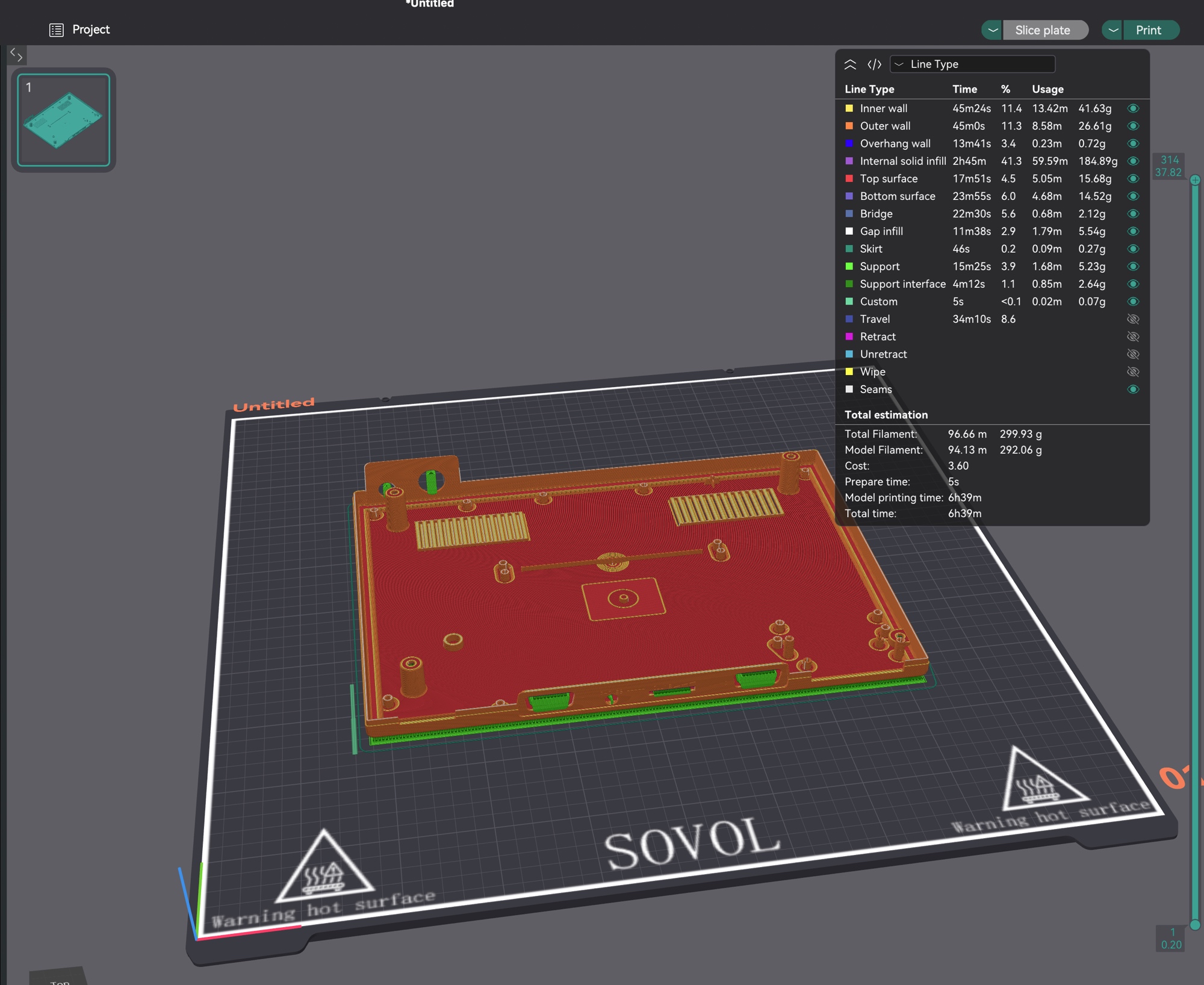
Task: Expand the Print options arrow
Action: [1112, 30]
